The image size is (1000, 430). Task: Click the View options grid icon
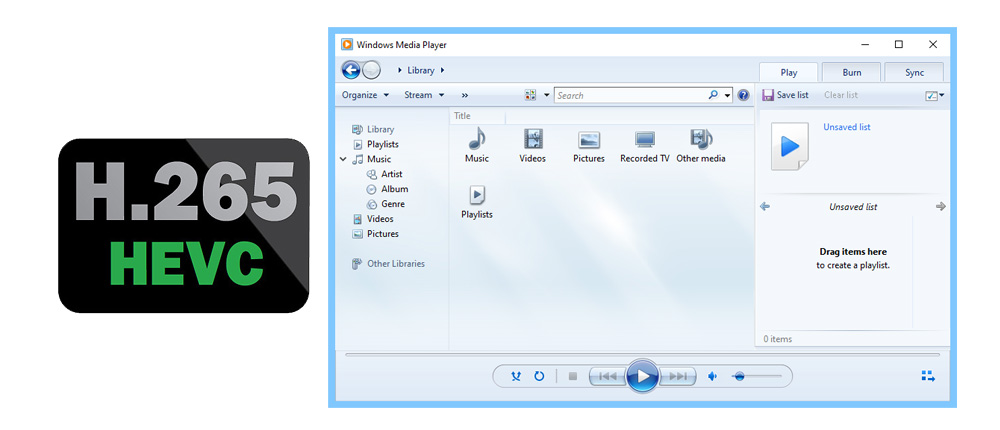[x=530, y=95]
